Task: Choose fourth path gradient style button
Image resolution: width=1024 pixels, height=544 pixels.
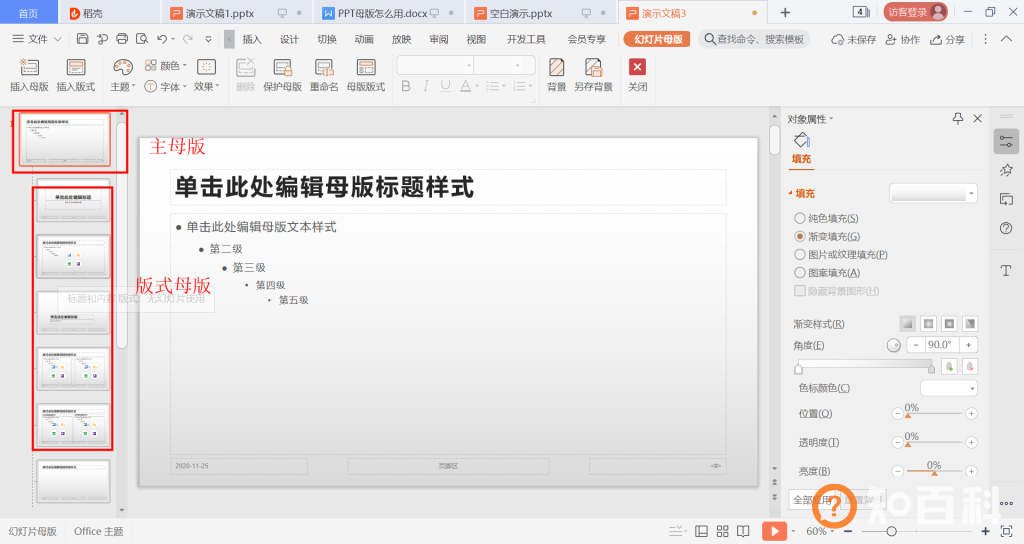Action: [970, 324]
